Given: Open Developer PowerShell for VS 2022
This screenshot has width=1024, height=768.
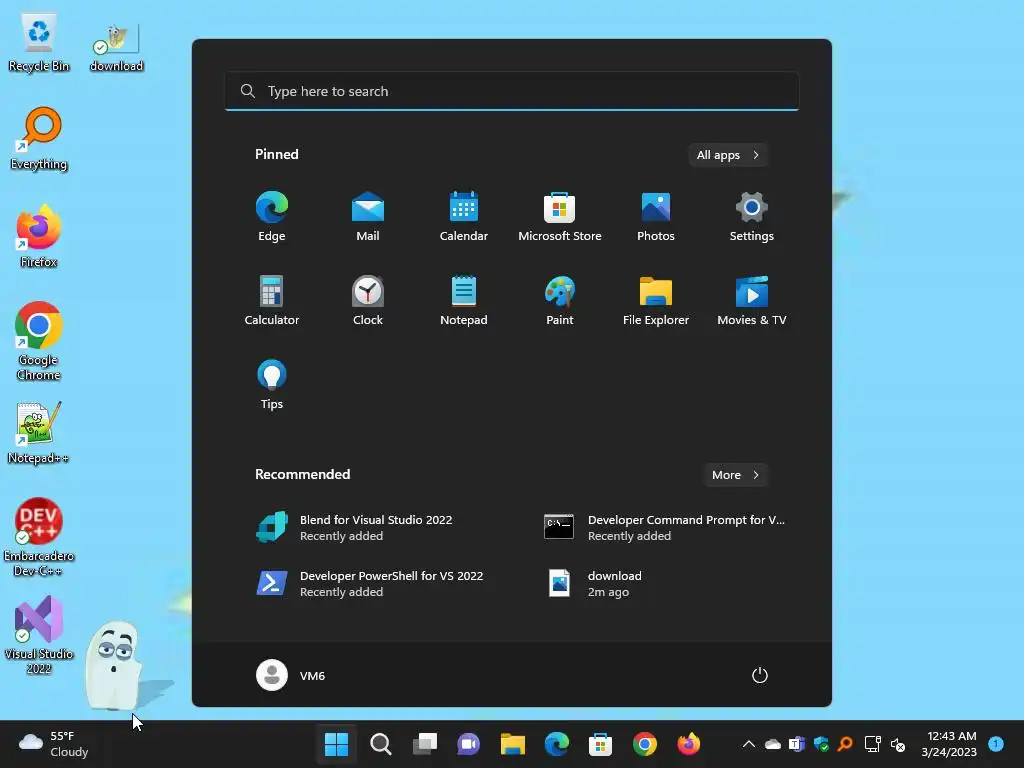Looking at the screenshot, I should click(368, 584).
